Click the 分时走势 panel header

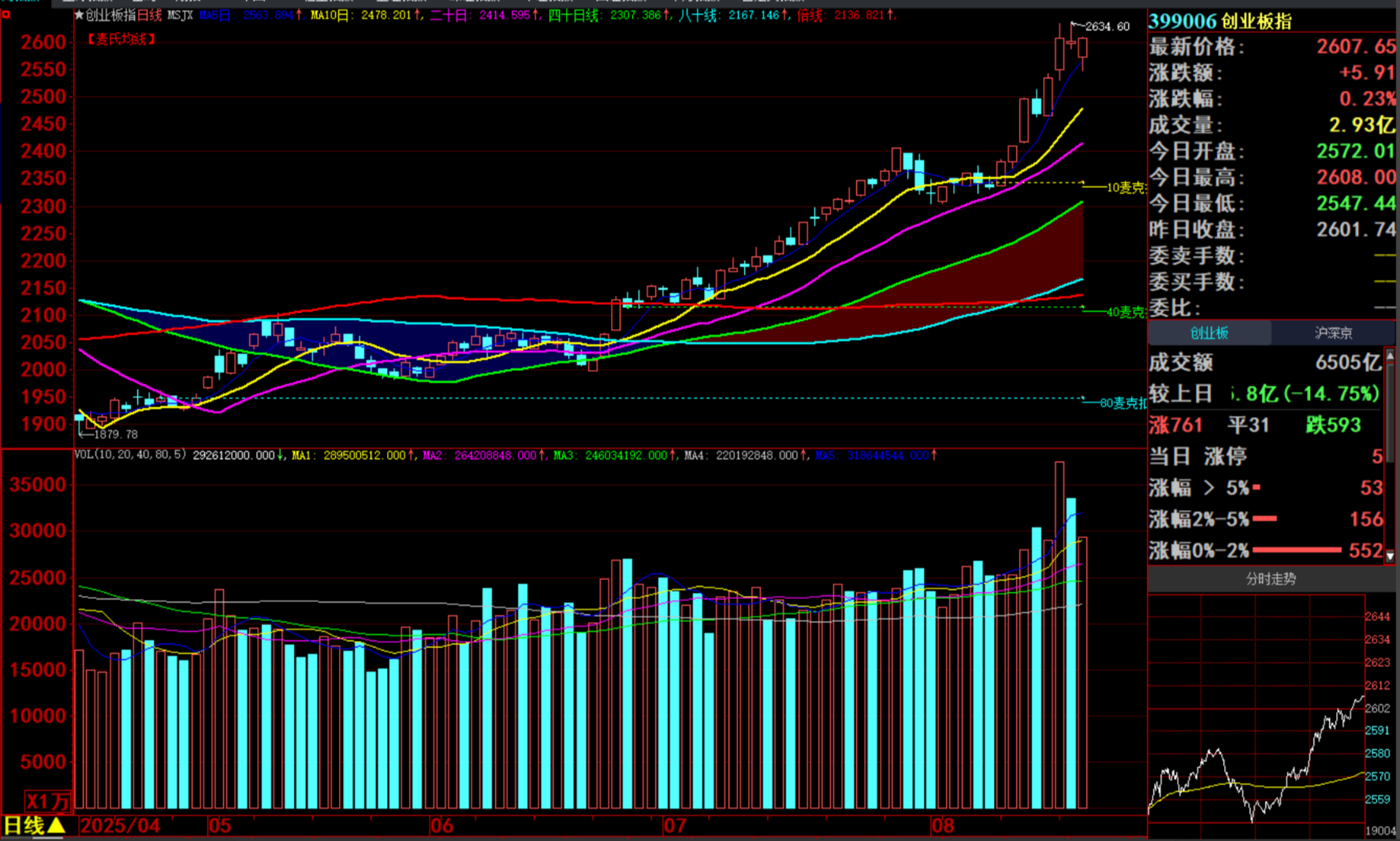click(x=1271, y=579)
